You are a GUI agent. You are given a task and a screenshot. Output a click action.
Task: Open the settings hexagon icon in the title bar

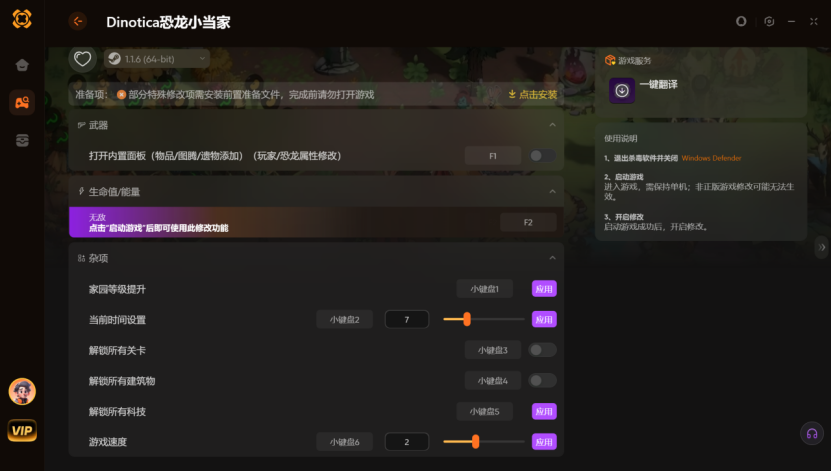point(769,21)
